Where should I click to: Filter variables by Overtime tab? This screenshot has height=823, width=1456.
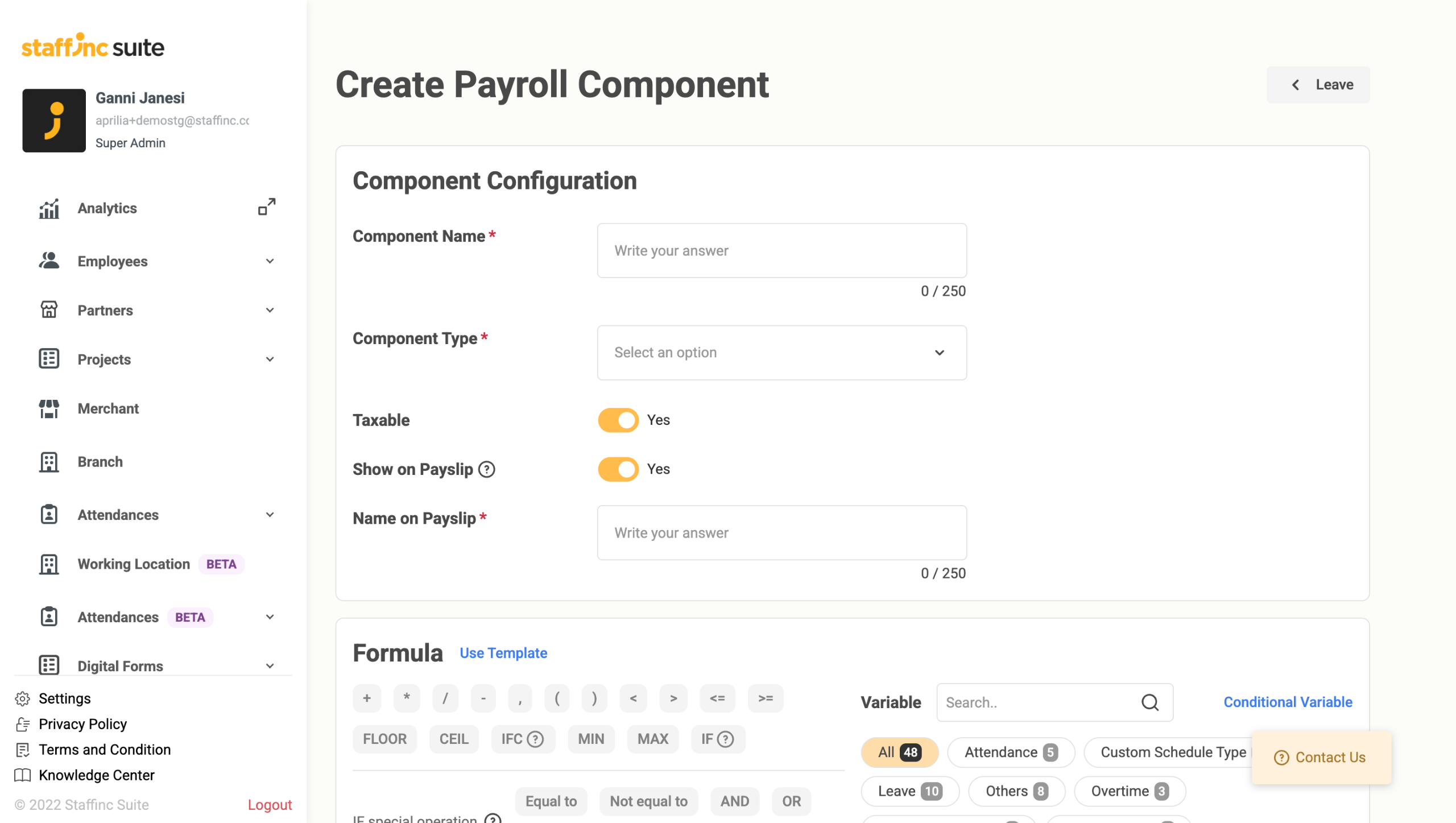pyautogui.click(x=1129, y=791)
